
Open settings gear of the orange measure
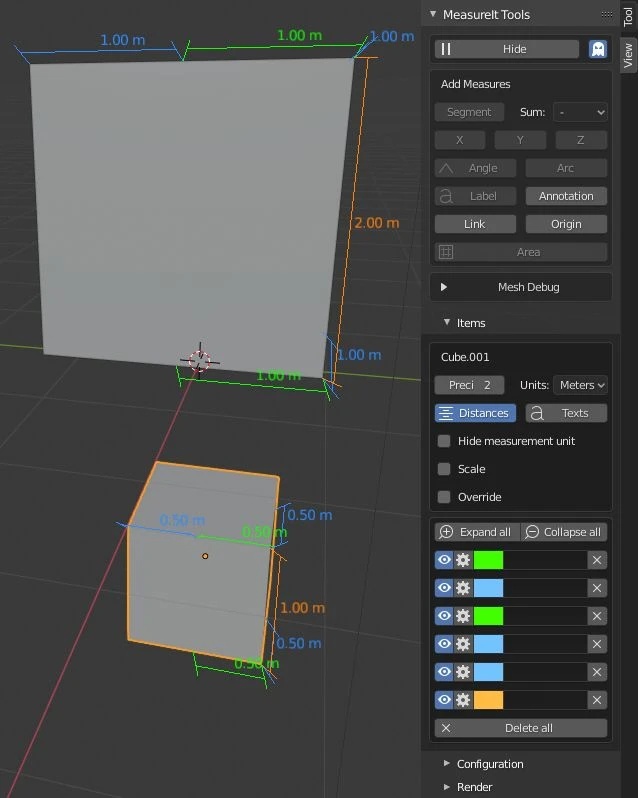coord(462,700)
